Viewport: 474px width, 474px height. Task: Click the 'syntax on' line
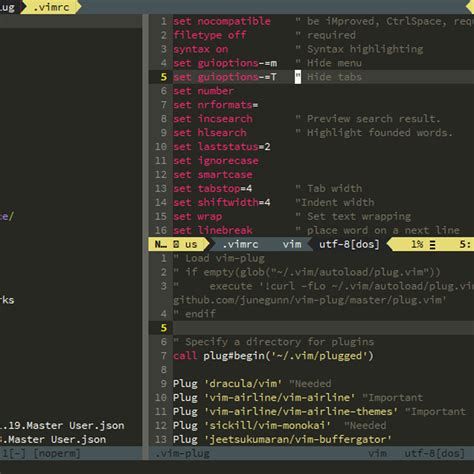tap(201, 49)
